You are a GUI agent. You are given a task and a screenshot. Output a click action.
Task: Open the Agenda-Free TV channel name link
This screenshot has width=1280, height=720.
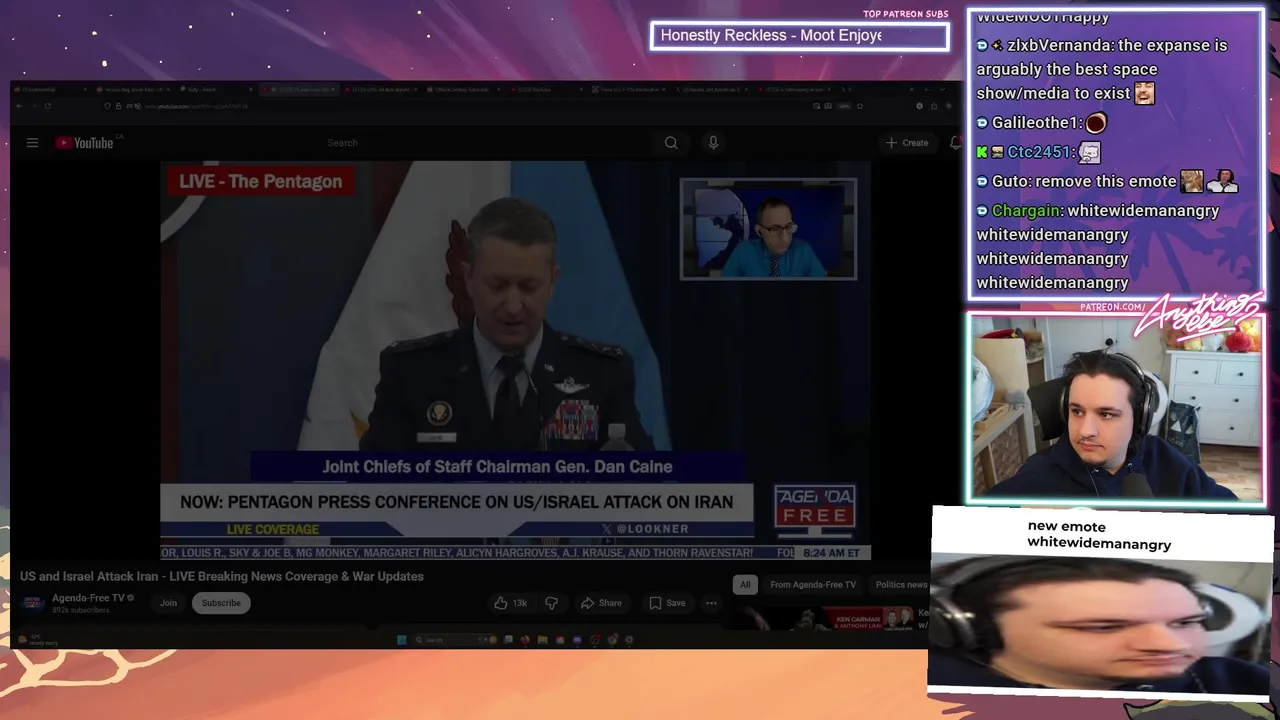point(88,598)
